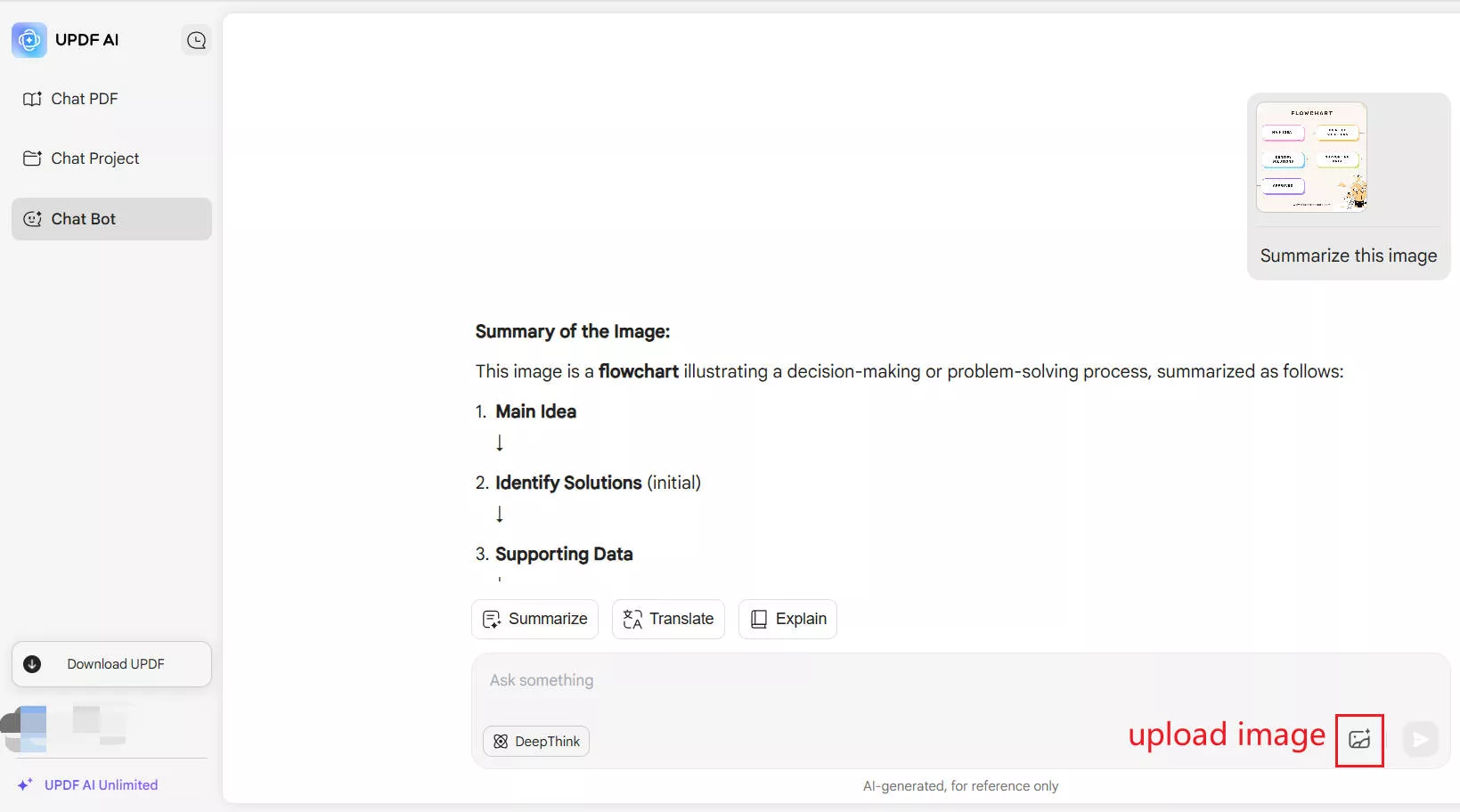The height and width of the screenshot is (812, 1460).
Task: Click the upload image icon
Action: pyautogui.click(x=1358, y=739)
